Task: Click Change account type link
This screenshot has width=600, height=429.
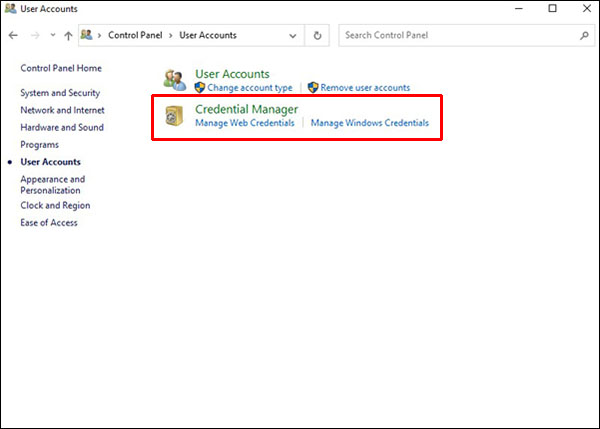Action: (x=249, y=88)
